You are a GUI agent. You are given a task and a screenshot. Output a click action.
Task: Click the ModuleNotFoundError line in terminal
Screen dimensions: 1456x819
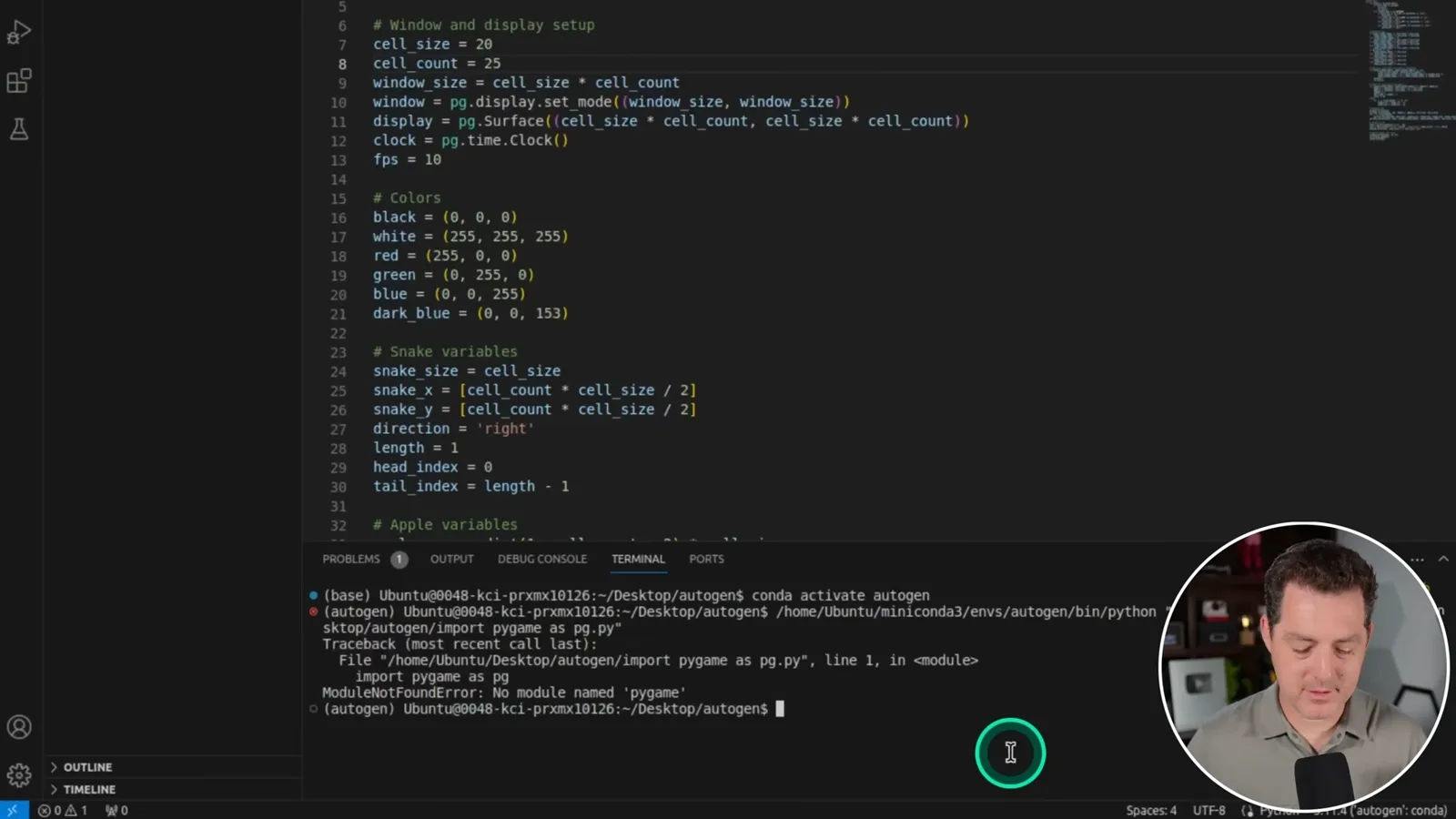504,693
